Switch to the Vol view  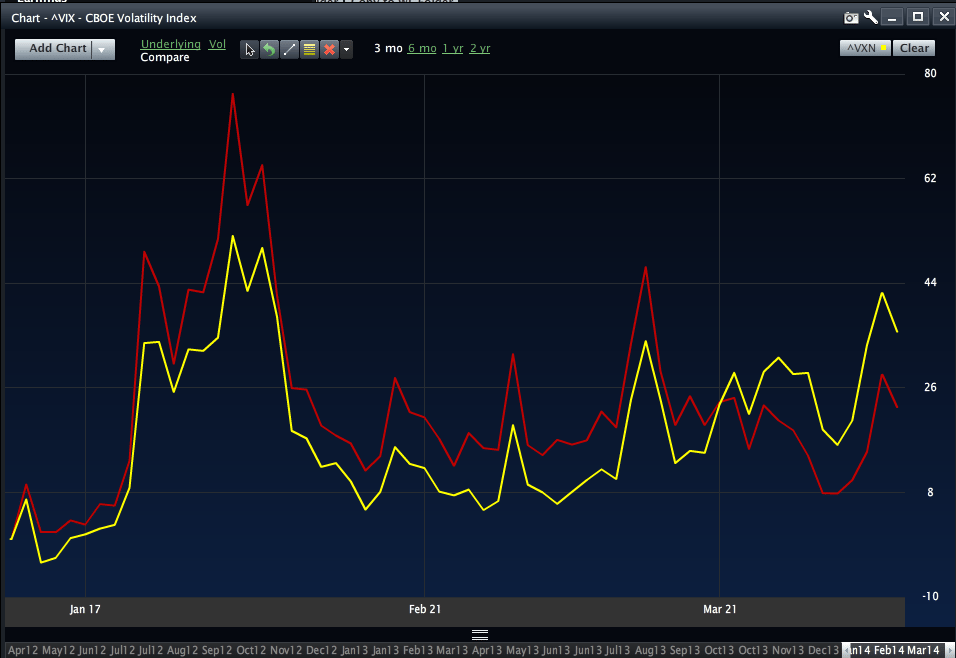tap(217, 44)
